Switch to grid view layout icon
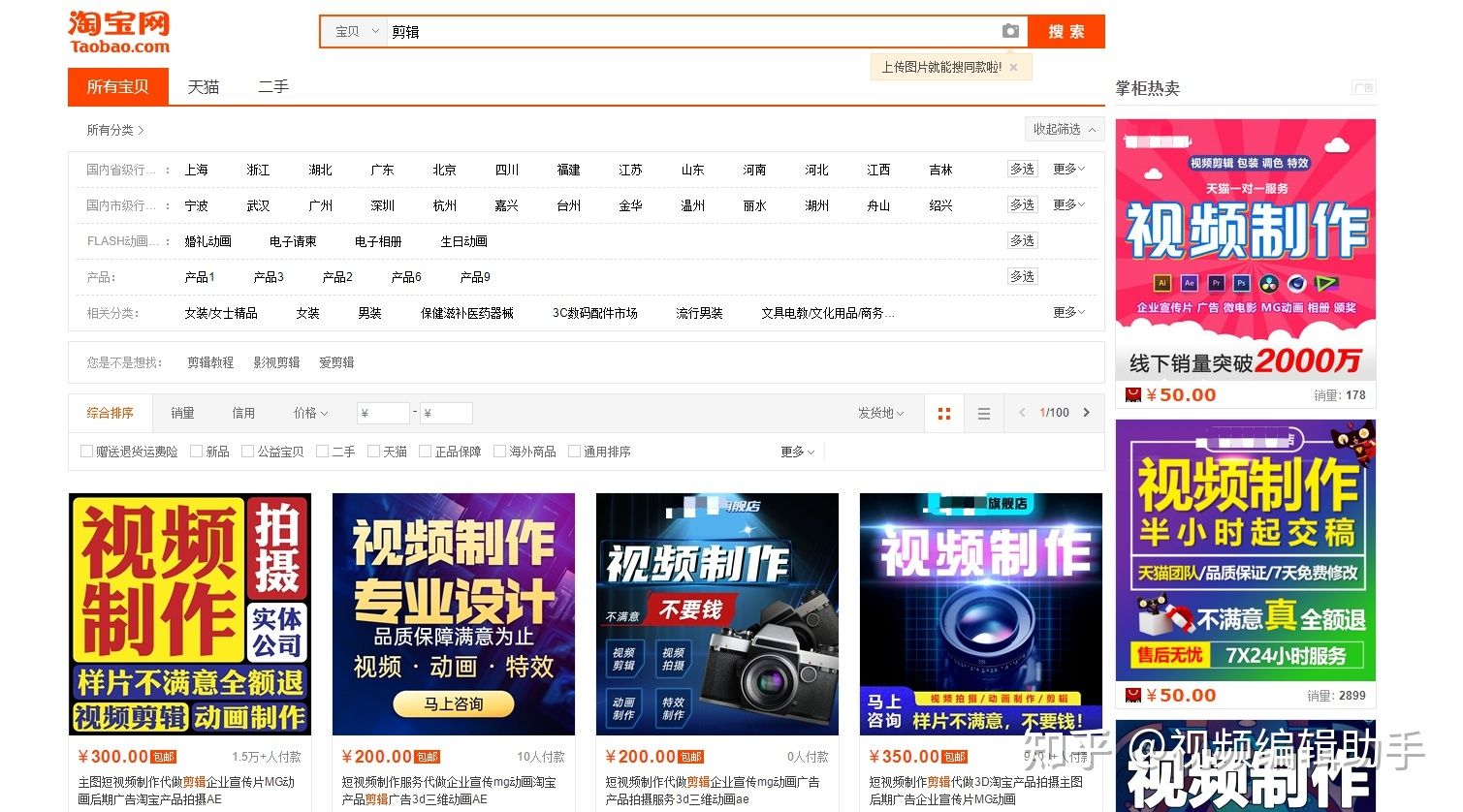This screenshot has width=1463, height=812. coord(943,414)
